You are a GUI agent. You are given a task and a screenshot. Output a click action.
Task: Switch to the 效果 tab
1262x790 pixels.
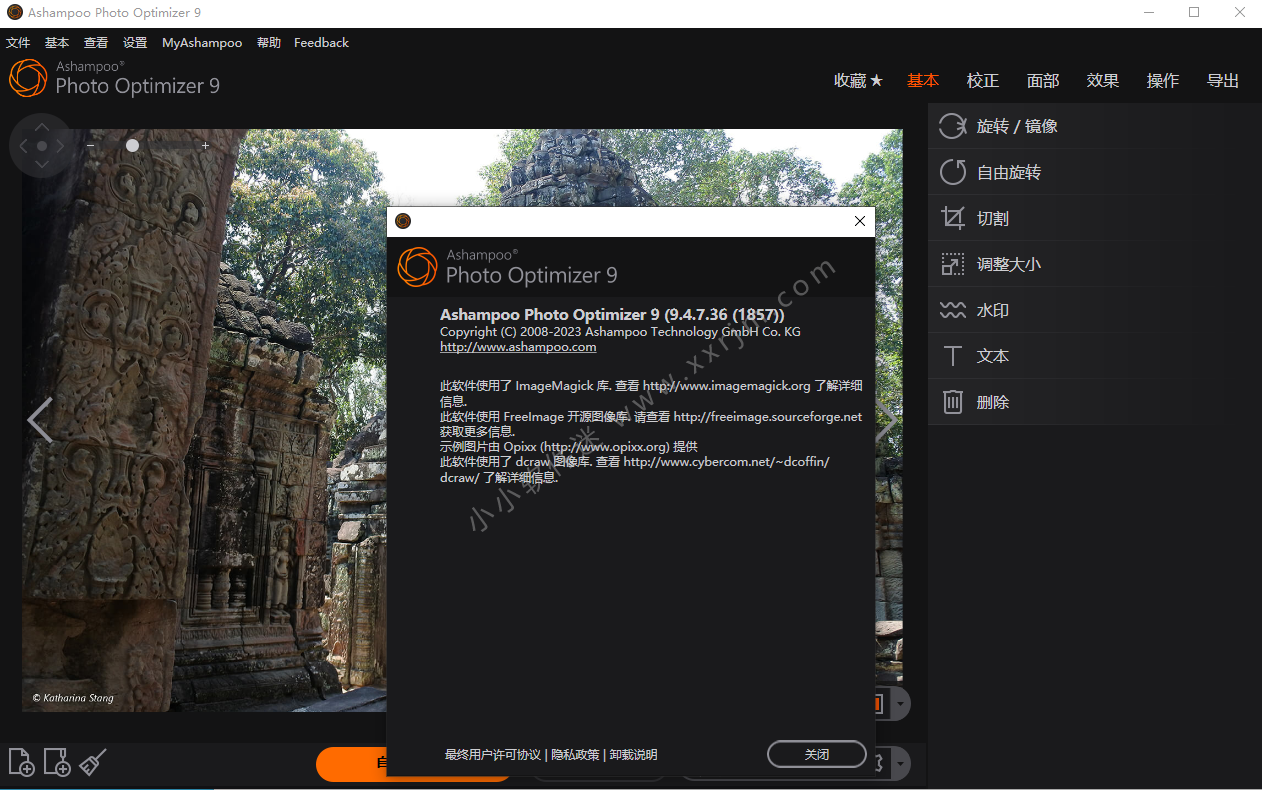tap(1103, 81)
